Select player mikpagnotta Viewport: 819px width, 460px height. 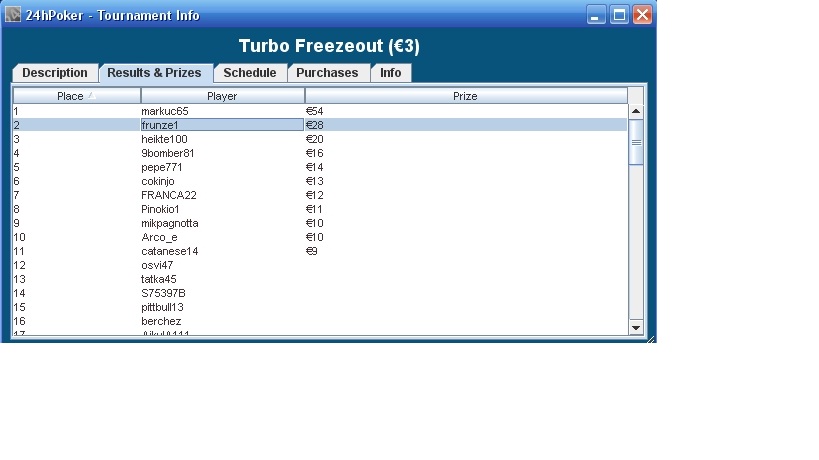coord(170,223)
